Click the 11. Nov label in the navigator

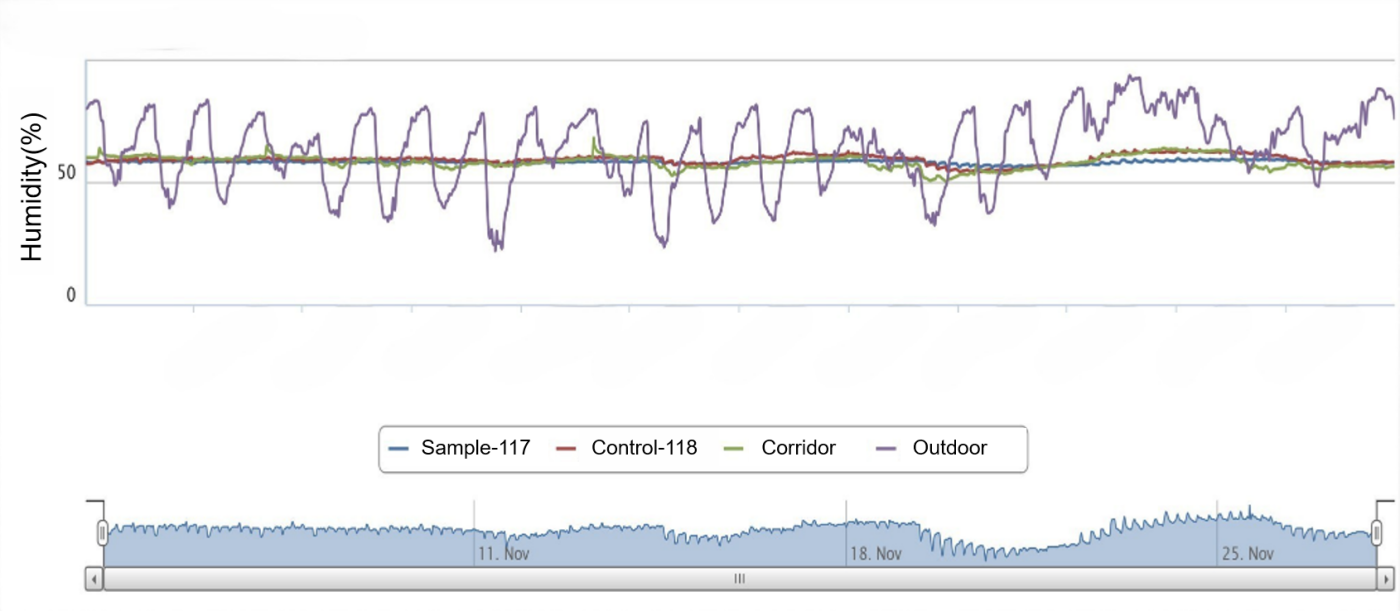click(503, 550)
